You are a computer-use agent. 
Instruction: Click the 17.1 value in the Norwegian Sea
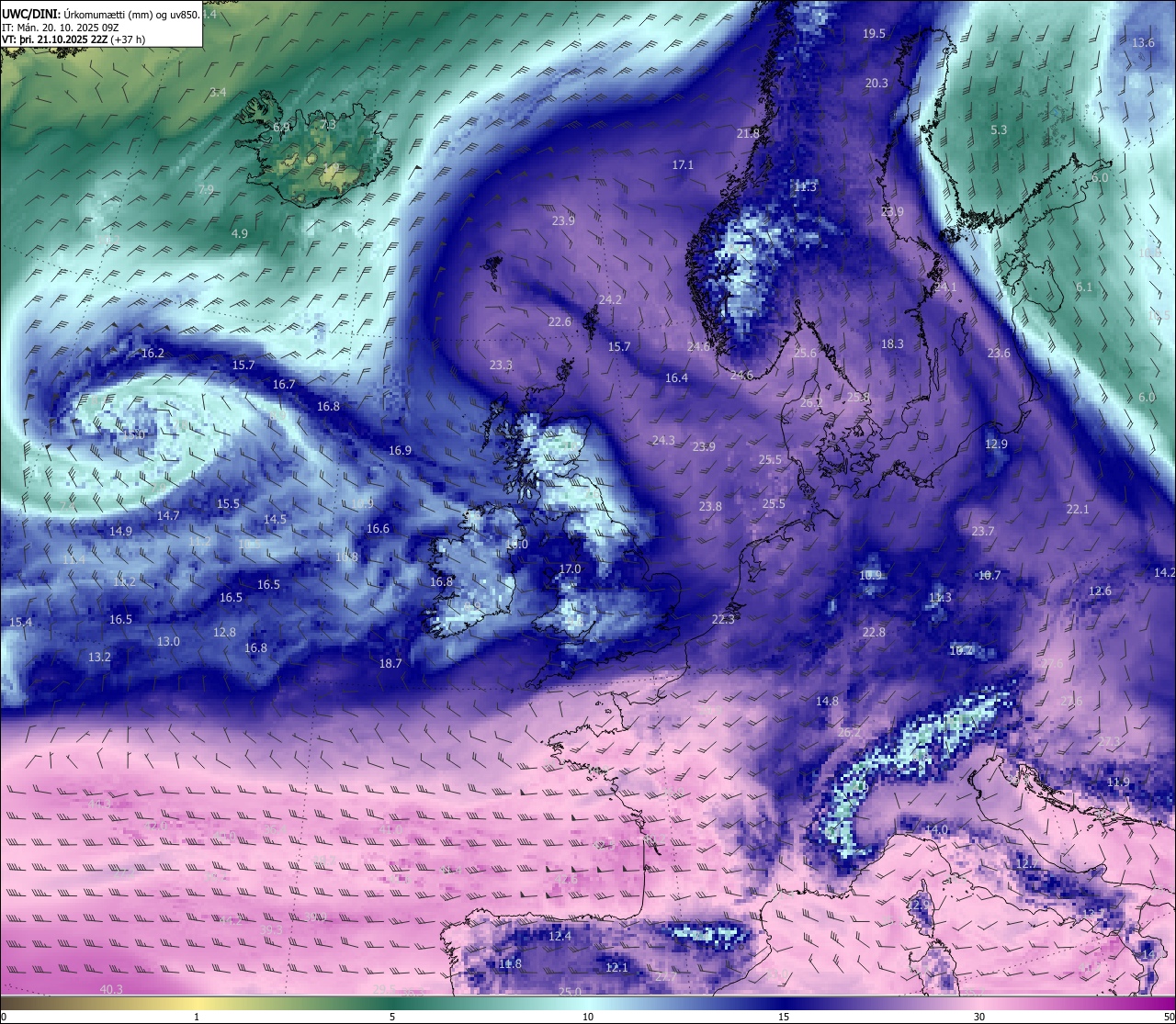click(x=683, y=165)
